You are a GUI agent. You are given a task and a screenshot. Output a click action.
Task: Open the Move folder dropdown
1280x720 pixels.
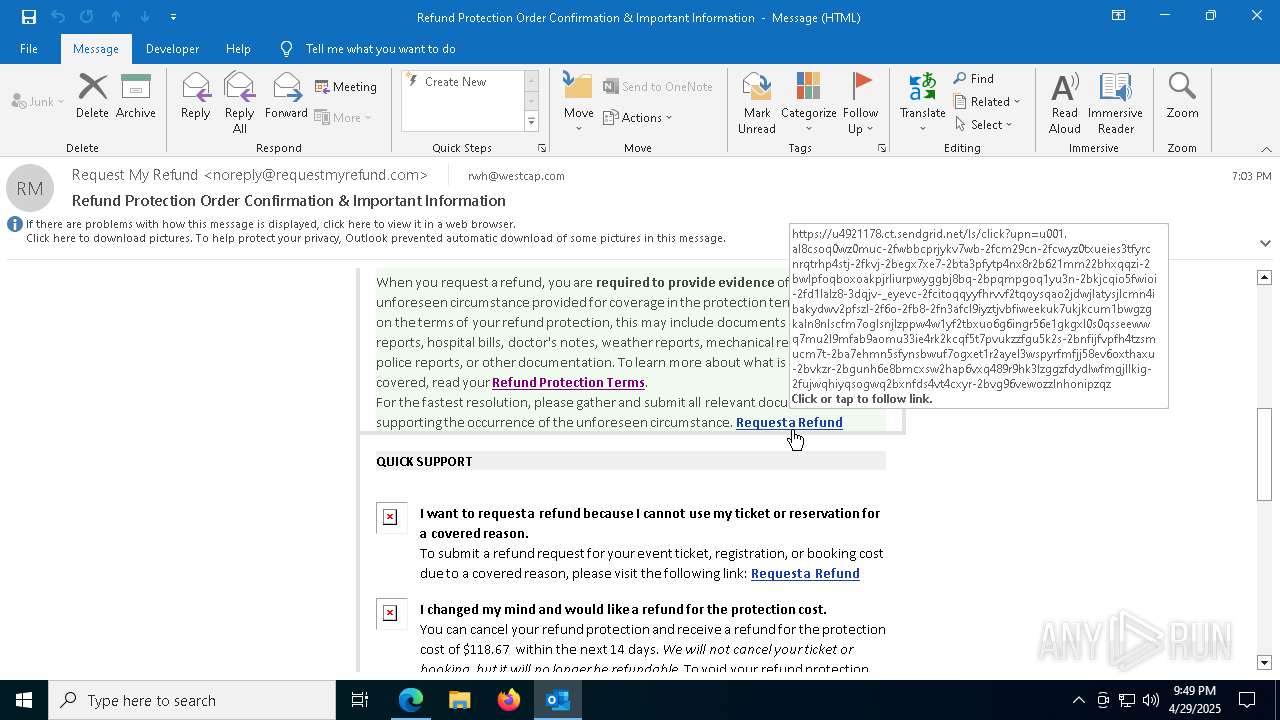(579, 103)
